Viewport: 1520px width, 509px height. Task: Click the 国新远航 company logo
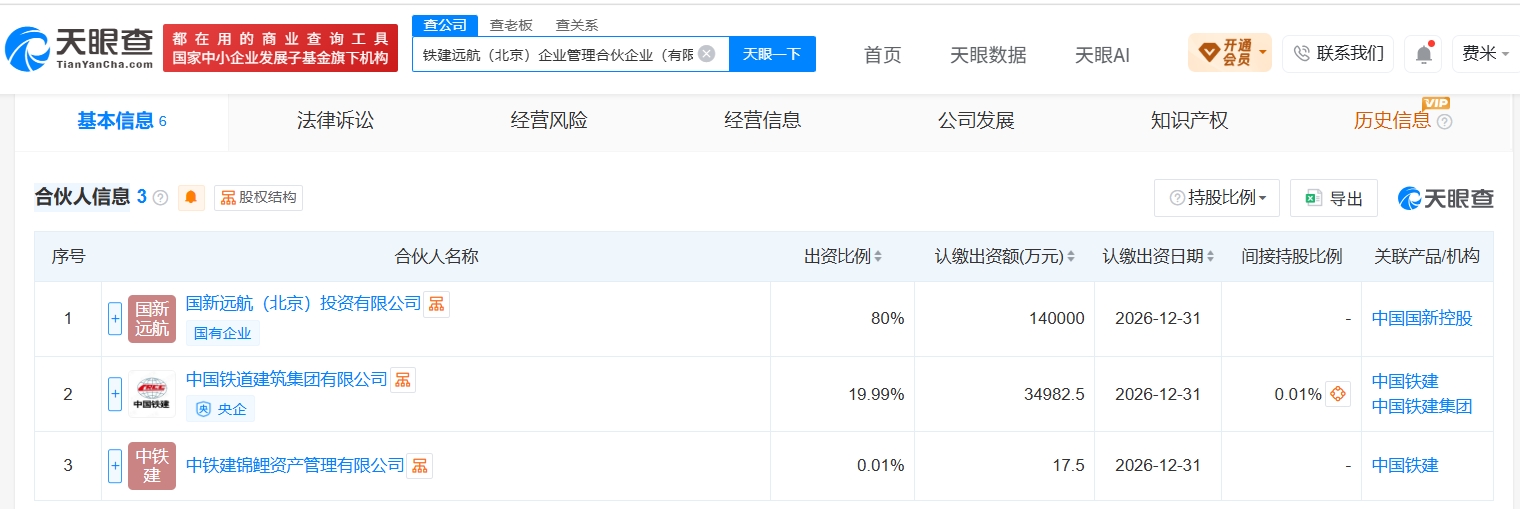[152, 319]
